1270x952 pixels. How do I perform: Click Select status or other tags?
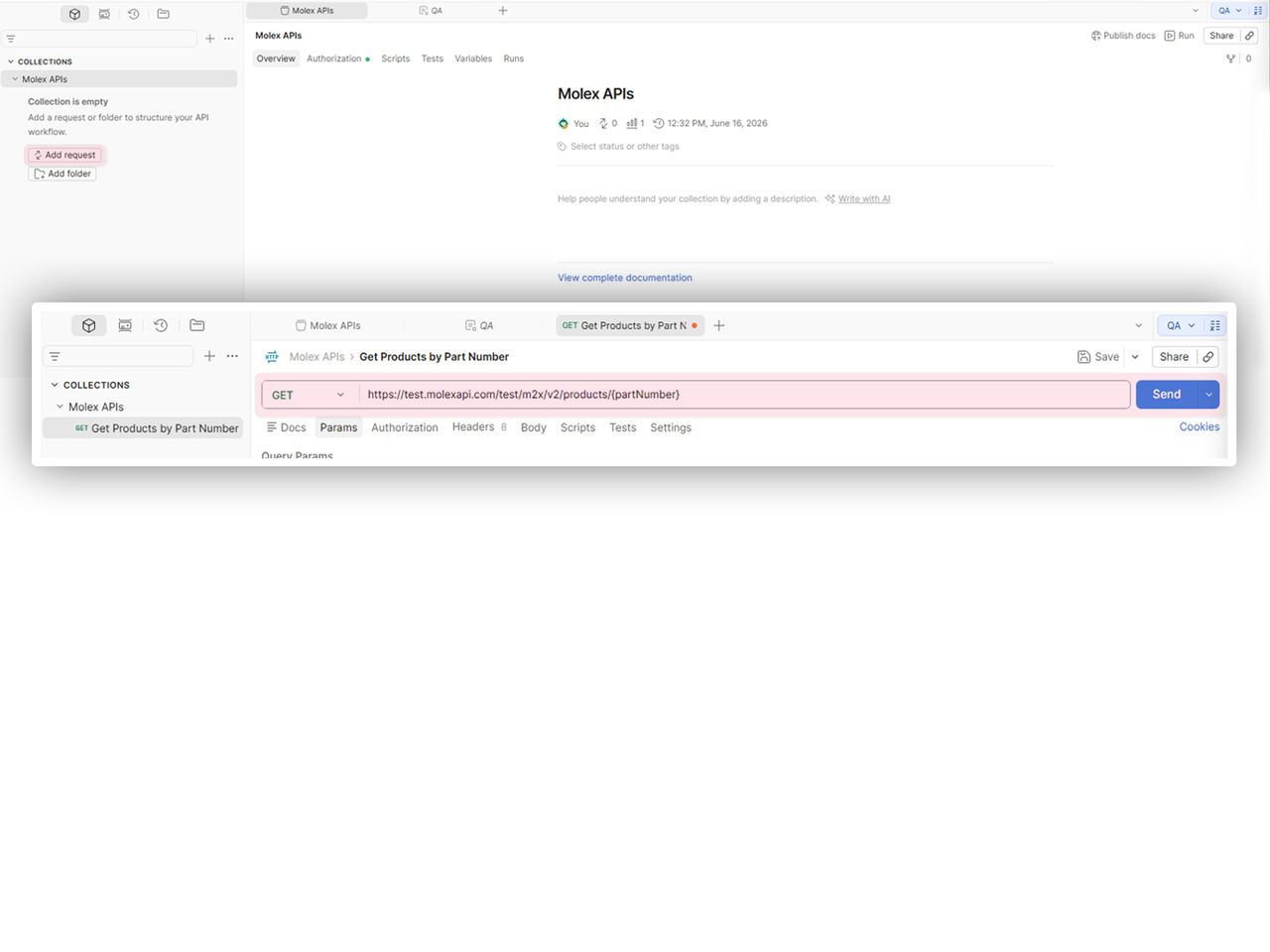click(x=625, y=147)
